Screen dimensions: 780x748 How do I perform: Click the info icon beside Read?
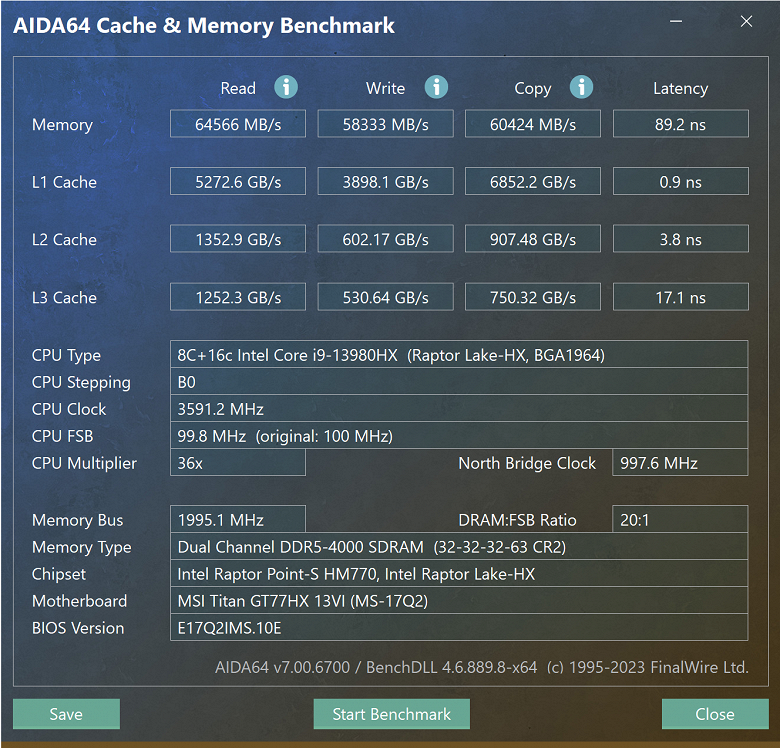[286, 88]
